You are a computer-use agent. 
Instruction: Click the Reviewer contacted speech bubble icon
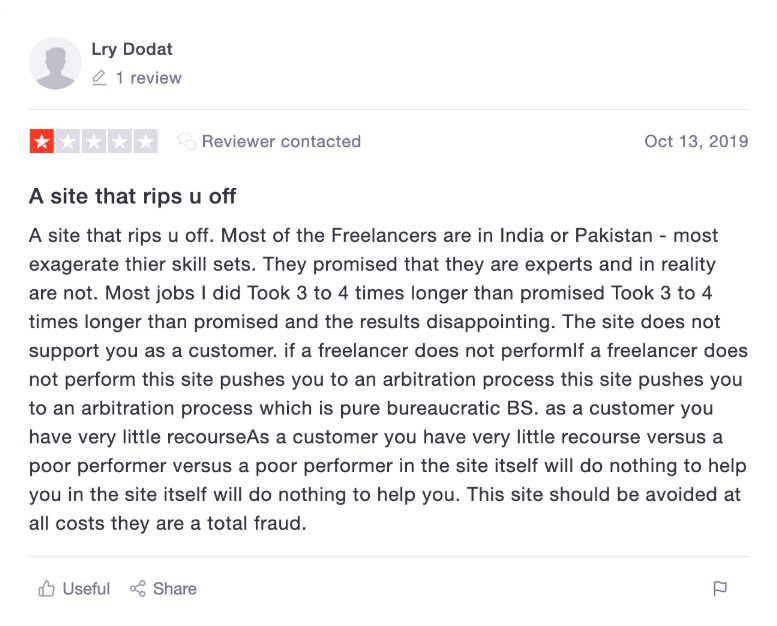pos(187,141)
